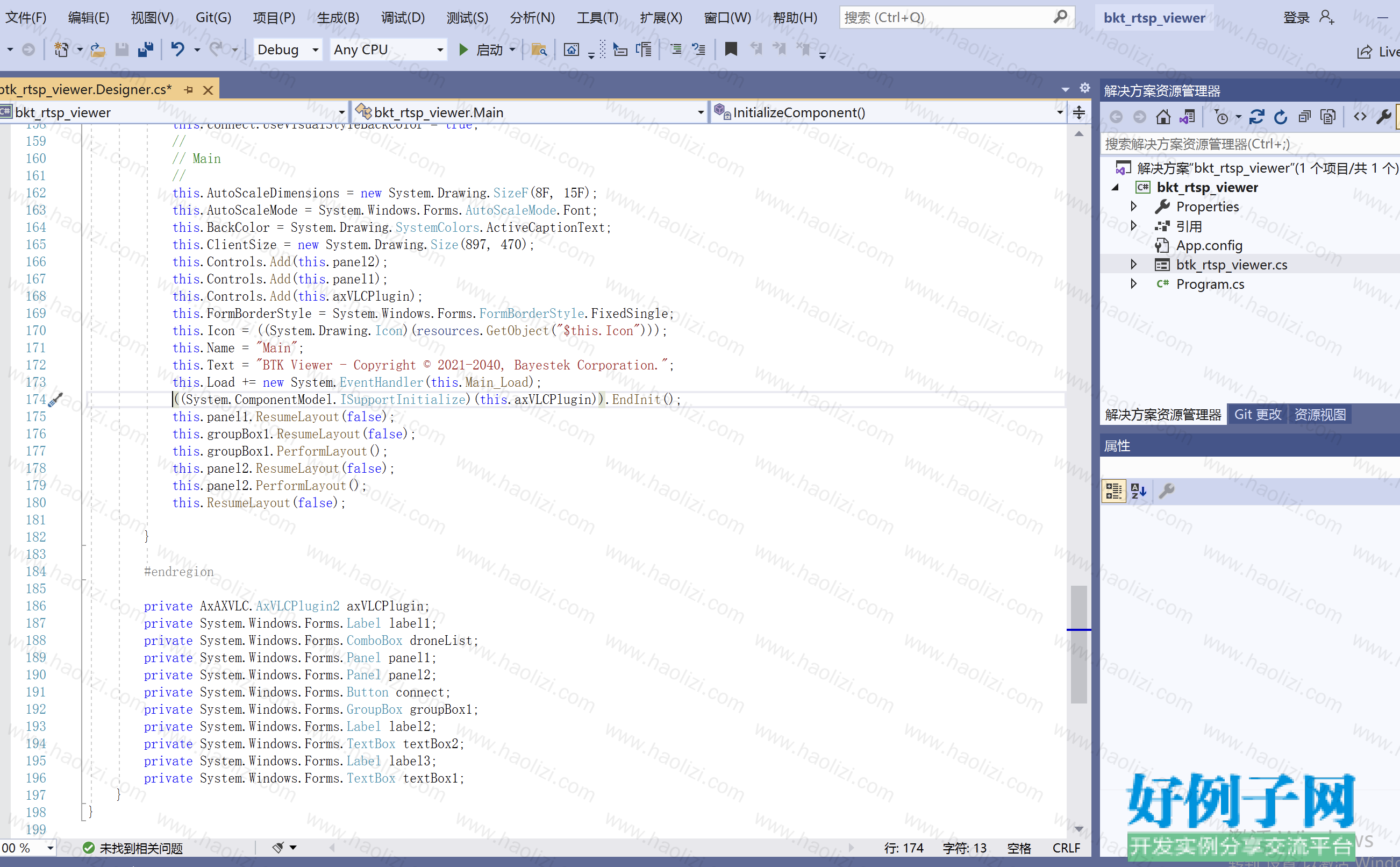
Task: Click the Categorized view icon in the Properties panel
Action: point(1113,491)
